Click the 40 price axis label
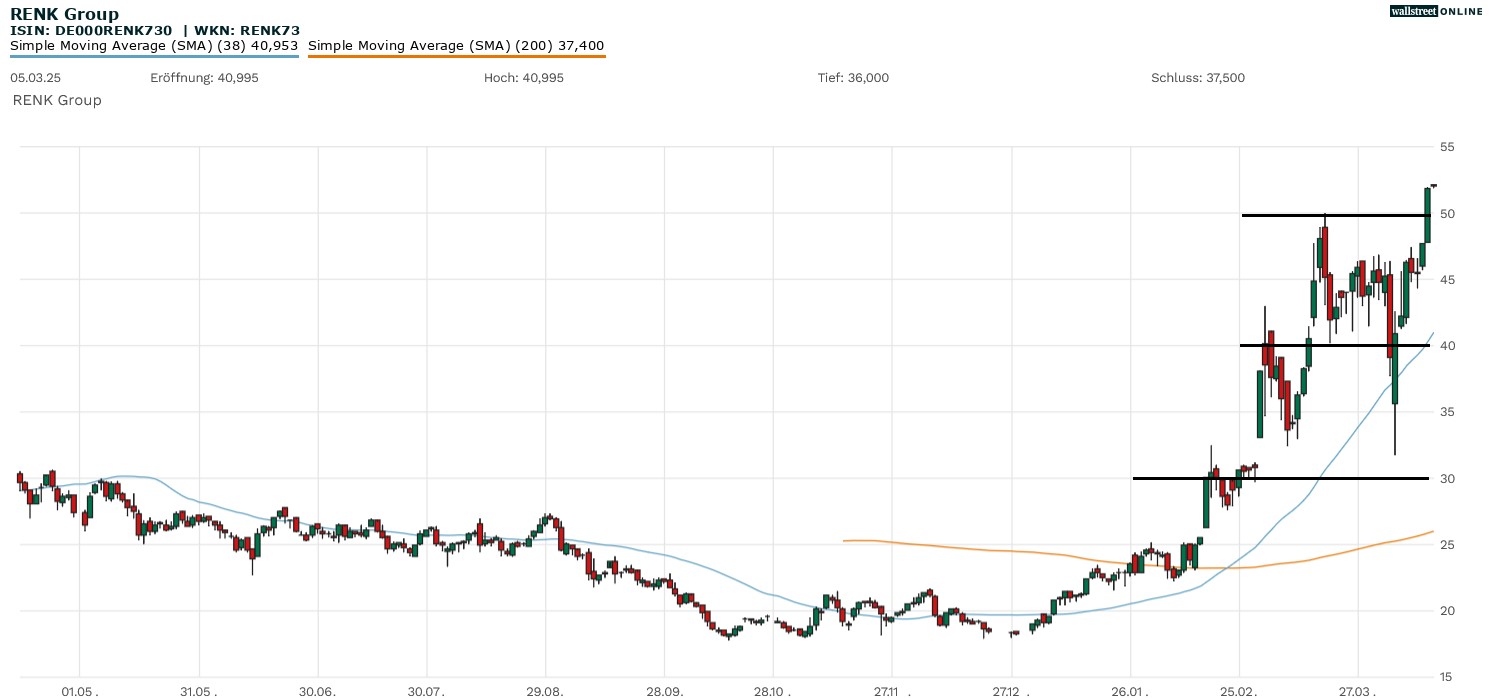The height and width of the screenshot is (698, 1490). pos(1447,346)
